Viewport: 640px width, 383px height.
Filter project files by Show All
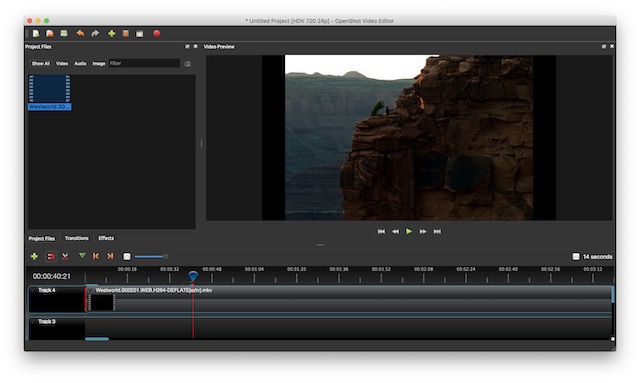(41, 64)
